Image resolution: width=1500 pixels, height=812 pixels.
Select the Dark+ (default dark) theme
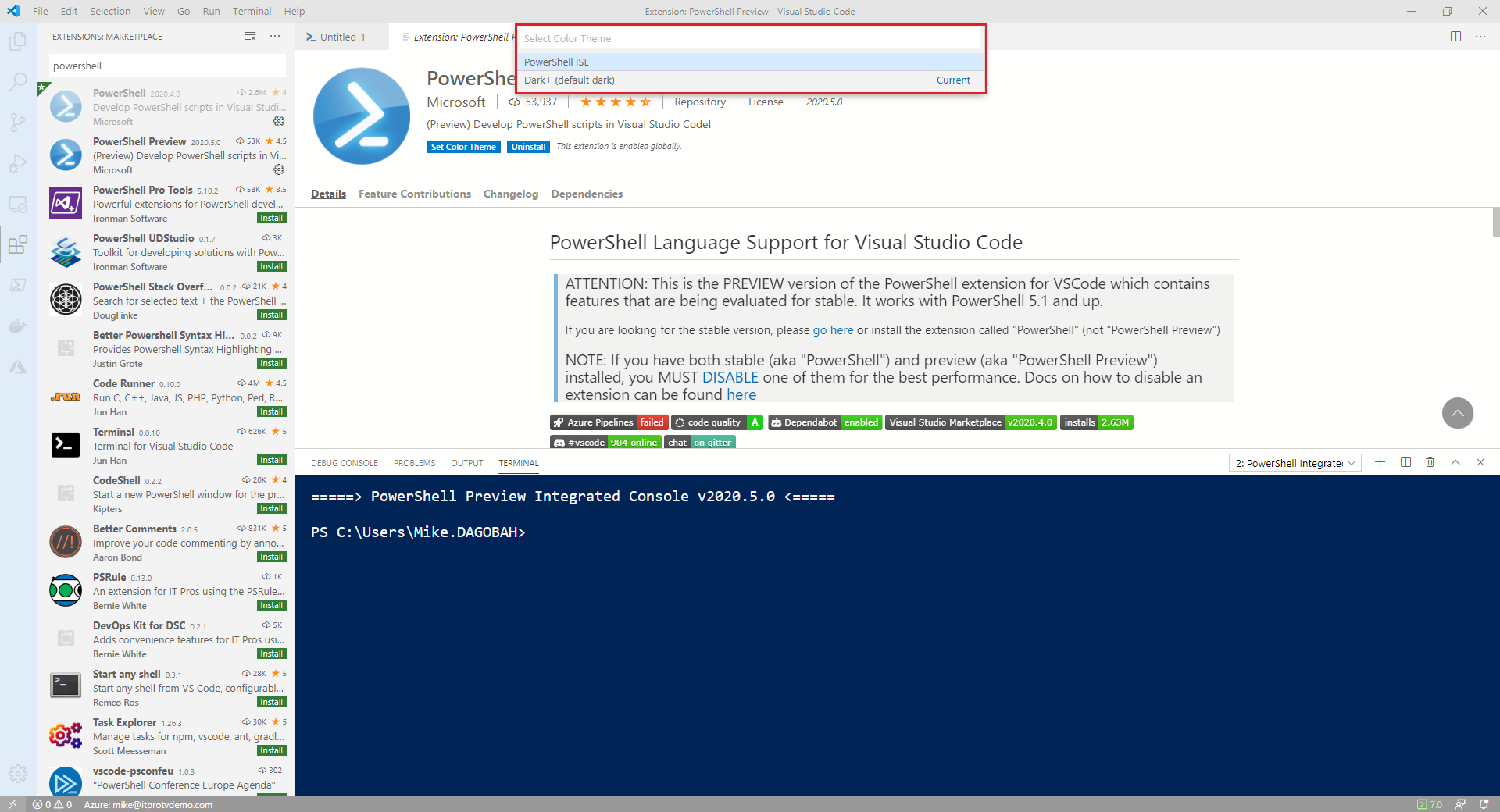point(750,80)
